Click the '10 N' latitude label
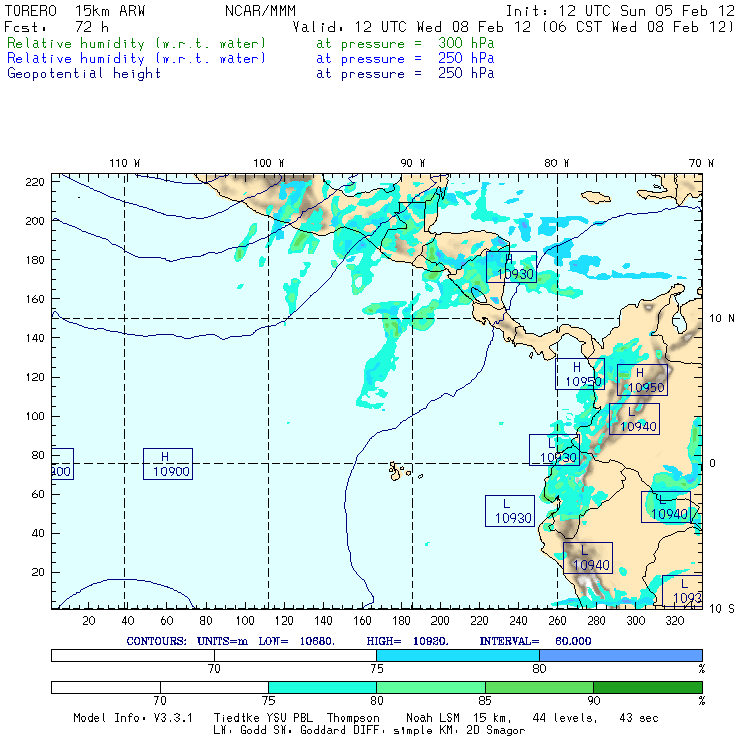 click(722, 319)
